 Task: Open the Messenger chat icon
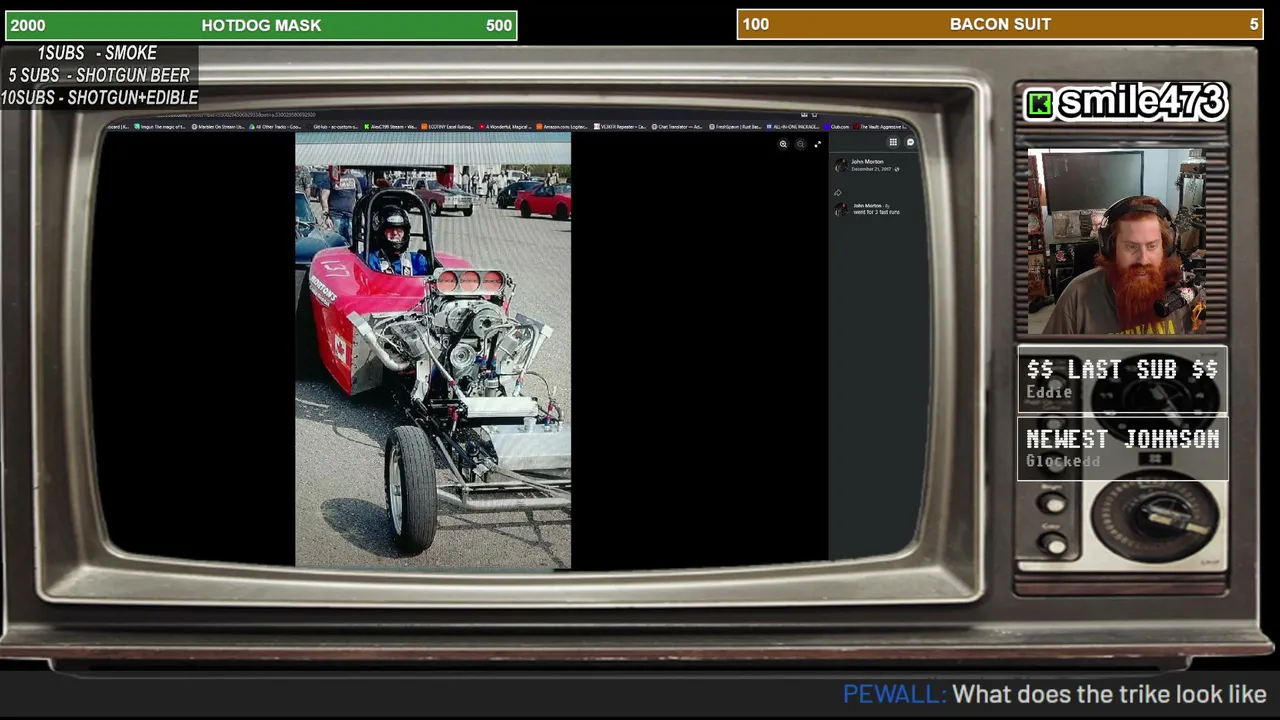(910, 143)
